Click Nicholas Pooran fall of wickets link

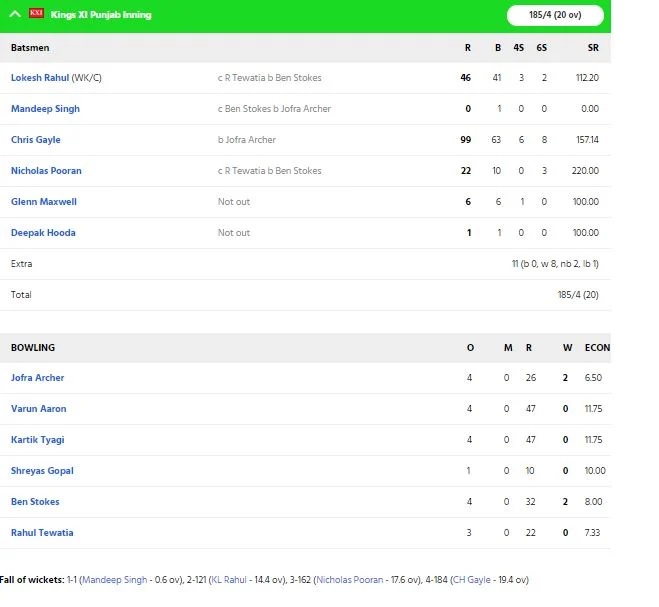pyautogui.click(x=350, y=580)
